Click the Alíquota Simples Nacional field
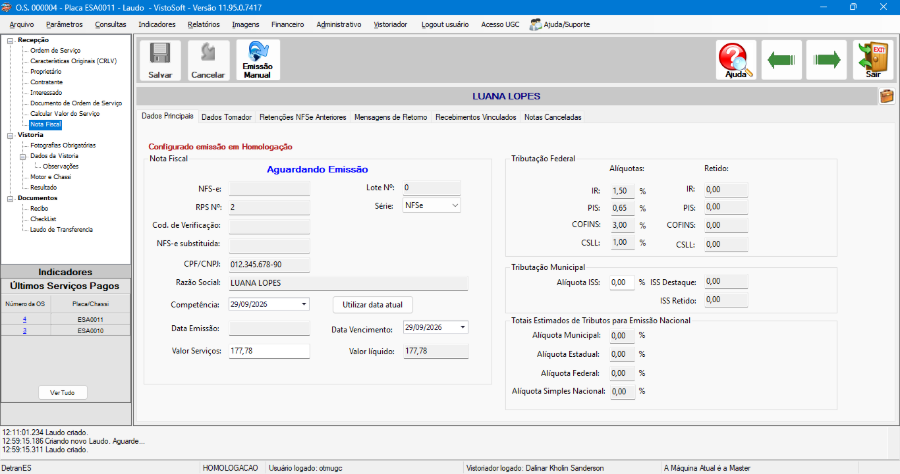This screenshot has width=900, height=474. 623,391
